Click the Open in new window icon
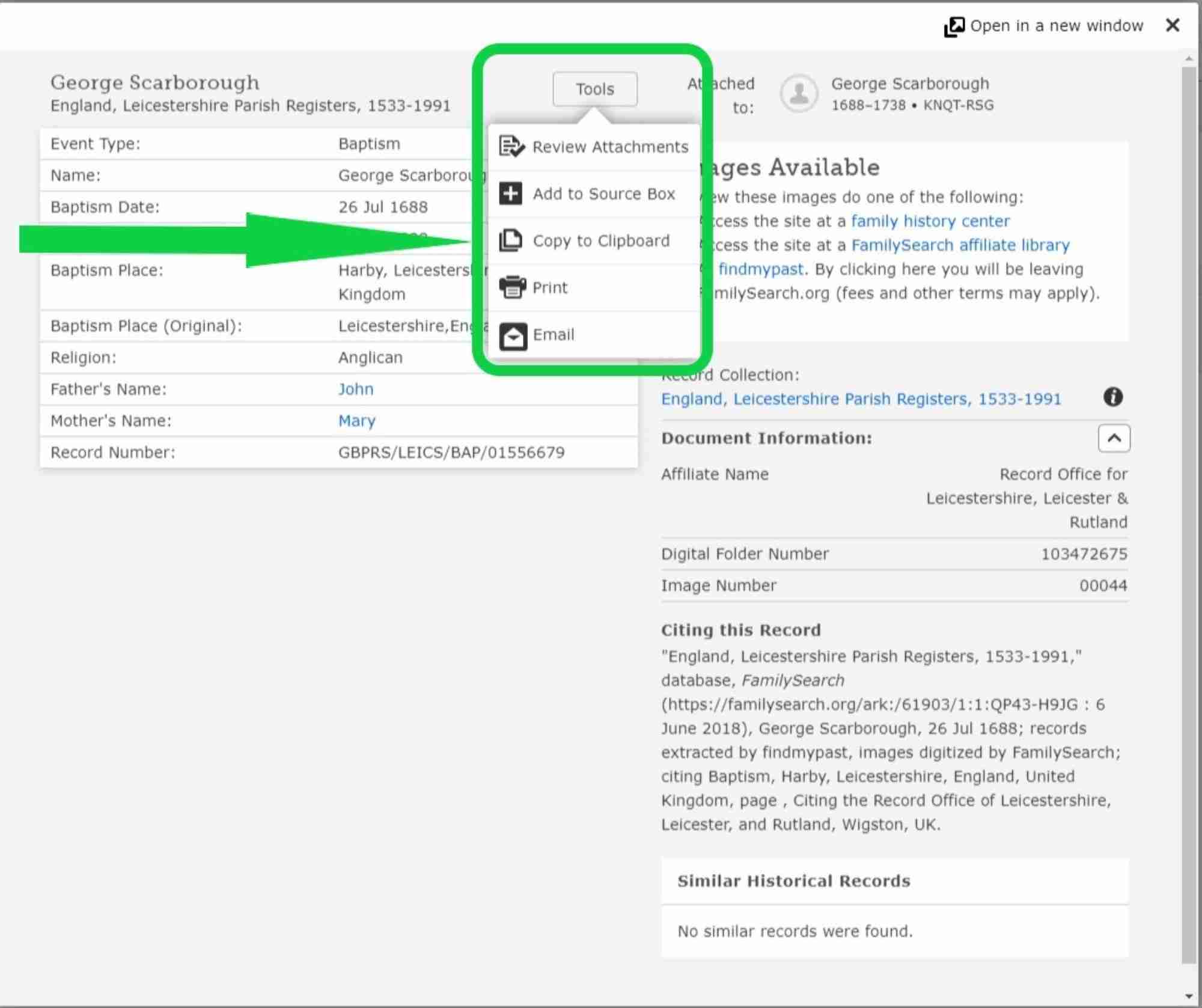The image size is (1202, 1008). pos(954,26)
